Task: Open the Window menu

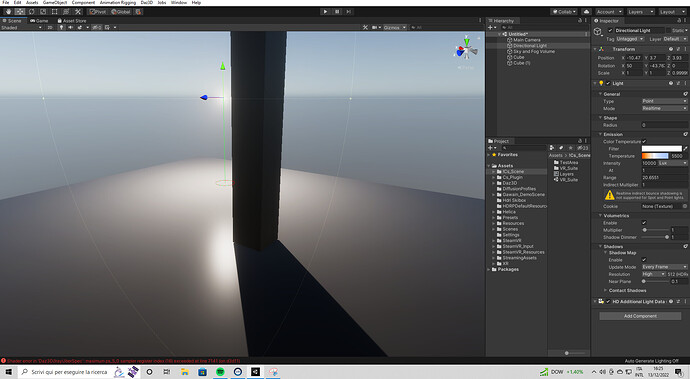Action: click(x=179, y=3)
